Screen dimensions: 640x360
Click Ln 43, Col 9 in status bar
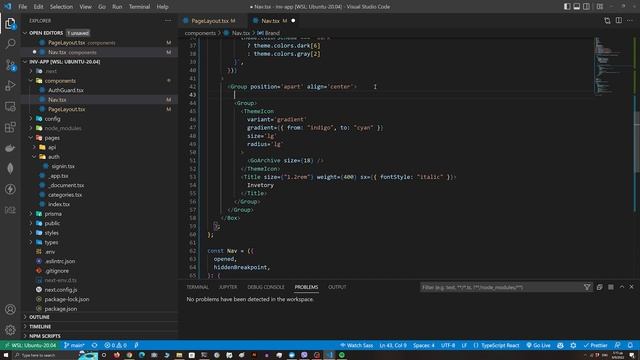(393, 345)
